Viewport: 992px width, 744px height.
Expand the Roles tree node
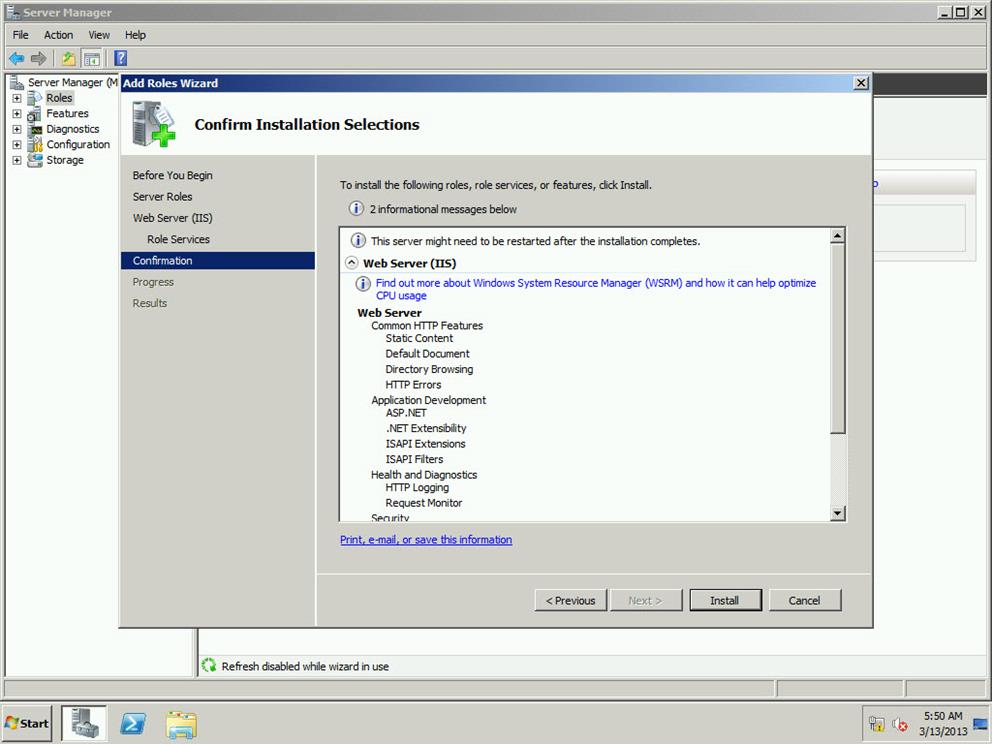(17, 98)
